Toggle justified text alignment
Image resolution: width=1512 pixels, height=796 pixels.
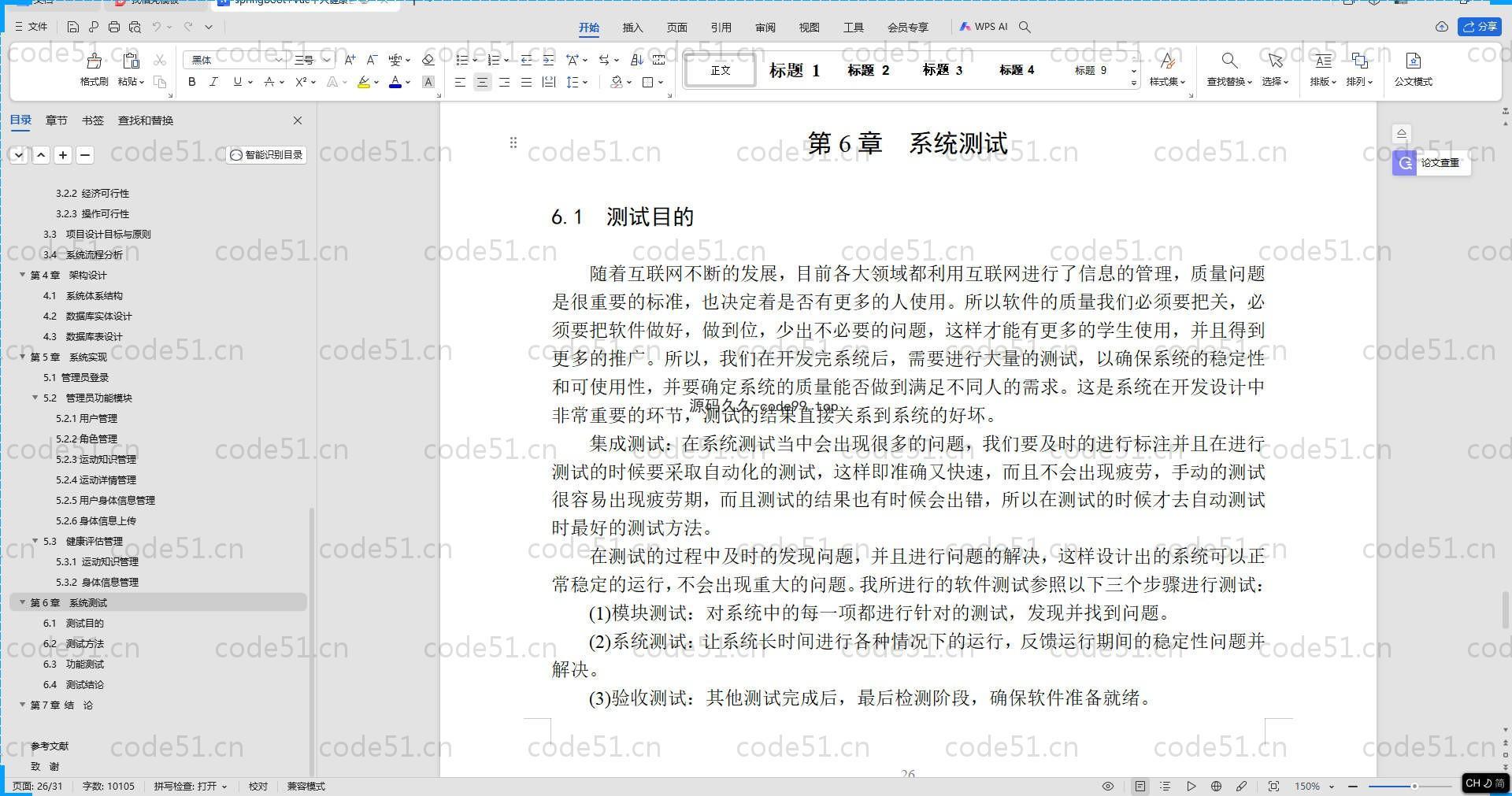526,82
